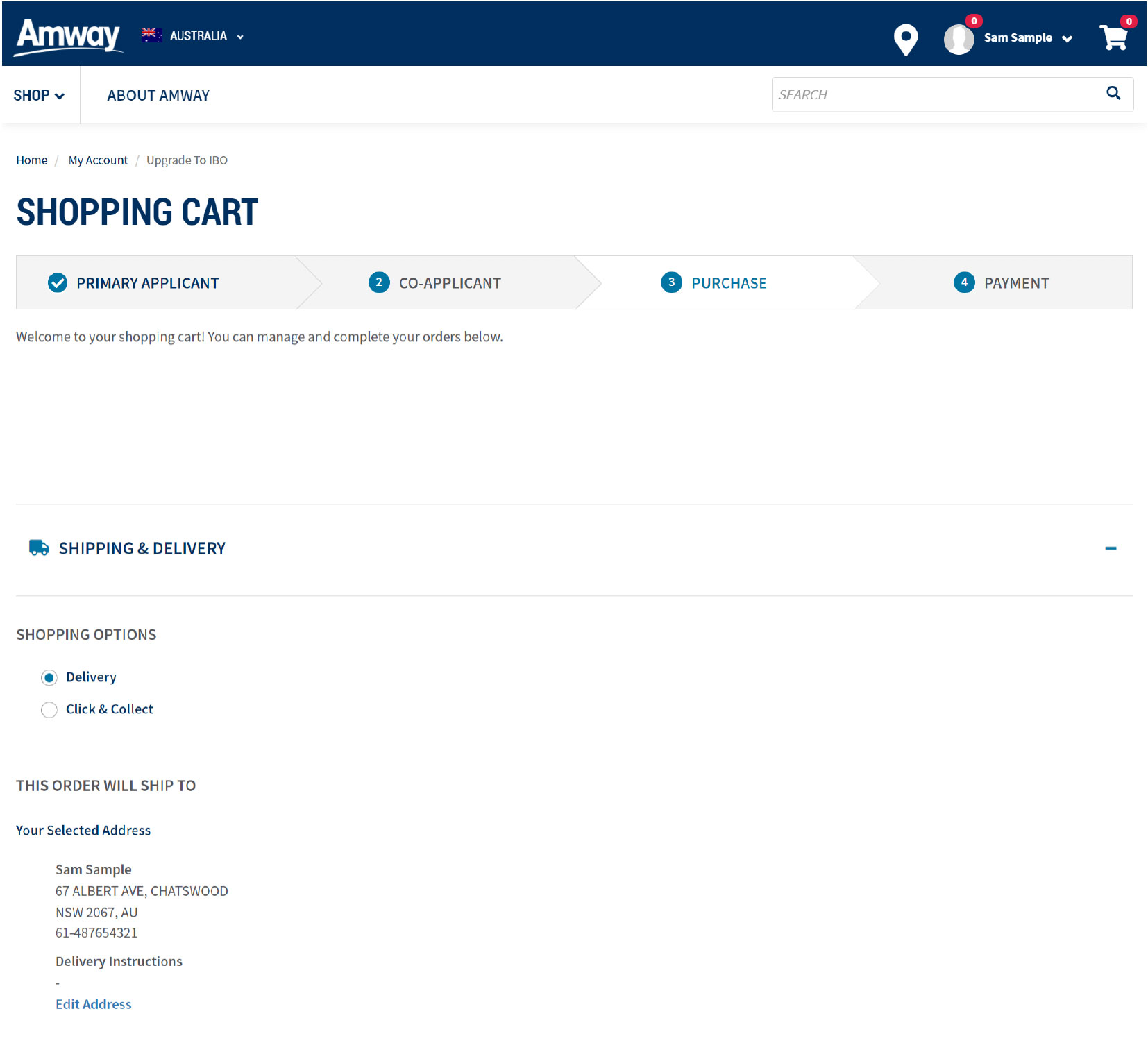
Task: Click the Shopping Cart page title
Action: [x=137, y=212]
